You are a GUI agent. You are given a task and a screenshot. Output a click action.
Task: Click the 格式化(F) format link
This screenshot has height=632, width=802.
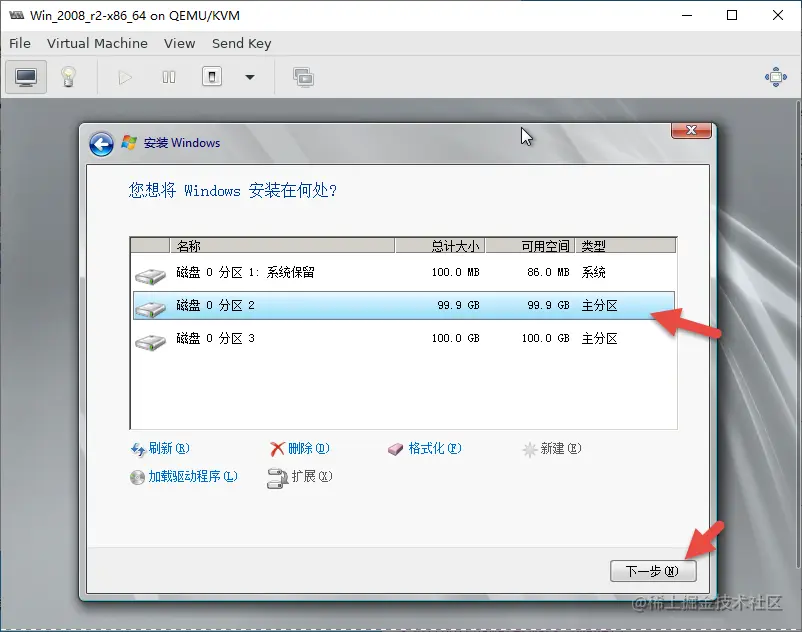tap(425, 449)
